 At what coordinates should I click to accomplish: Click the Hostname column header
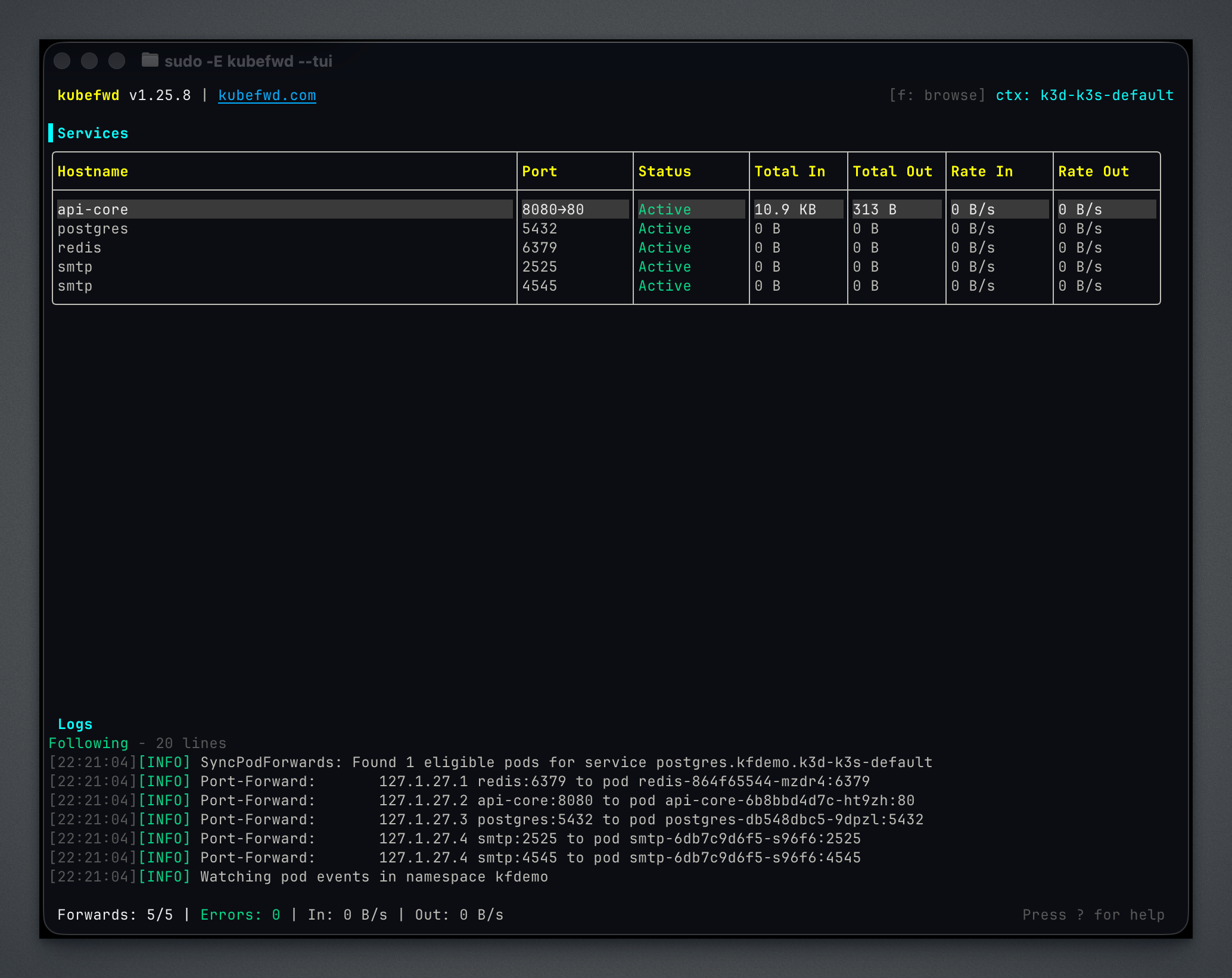pos(93,172)
